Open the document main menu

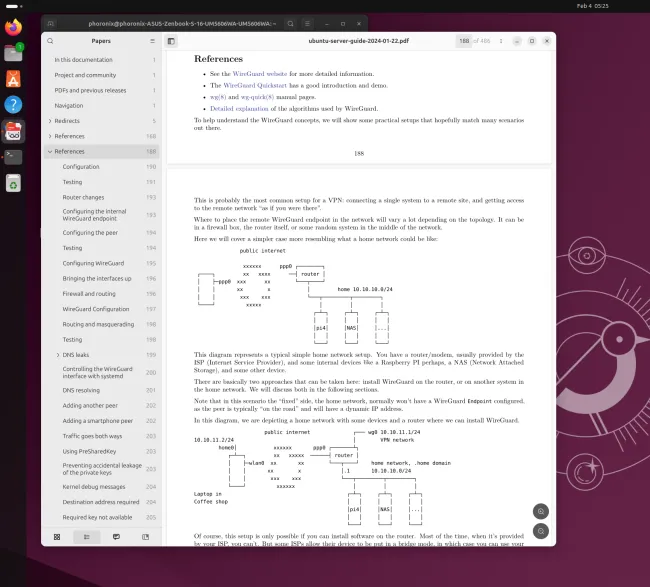502,41
